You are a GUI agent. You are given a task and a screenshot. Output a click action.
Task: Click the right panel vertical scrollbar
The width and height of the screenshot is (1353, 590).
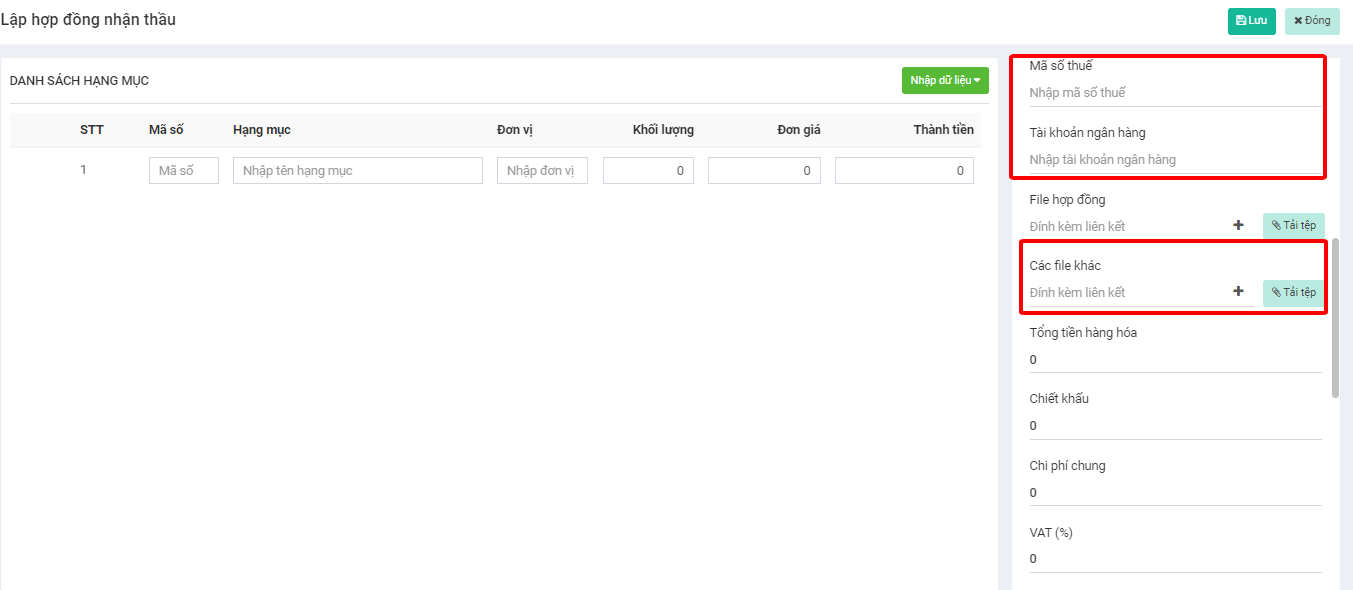(1335, 318)
